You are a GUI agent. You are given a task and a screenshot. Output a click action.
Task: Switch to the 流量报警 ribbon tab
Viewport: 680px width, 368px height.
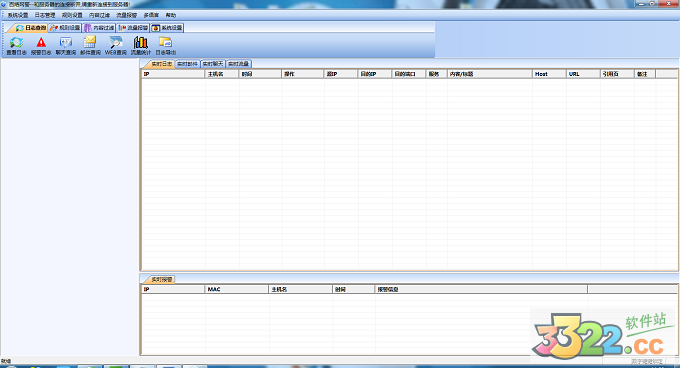coord(133,28)
